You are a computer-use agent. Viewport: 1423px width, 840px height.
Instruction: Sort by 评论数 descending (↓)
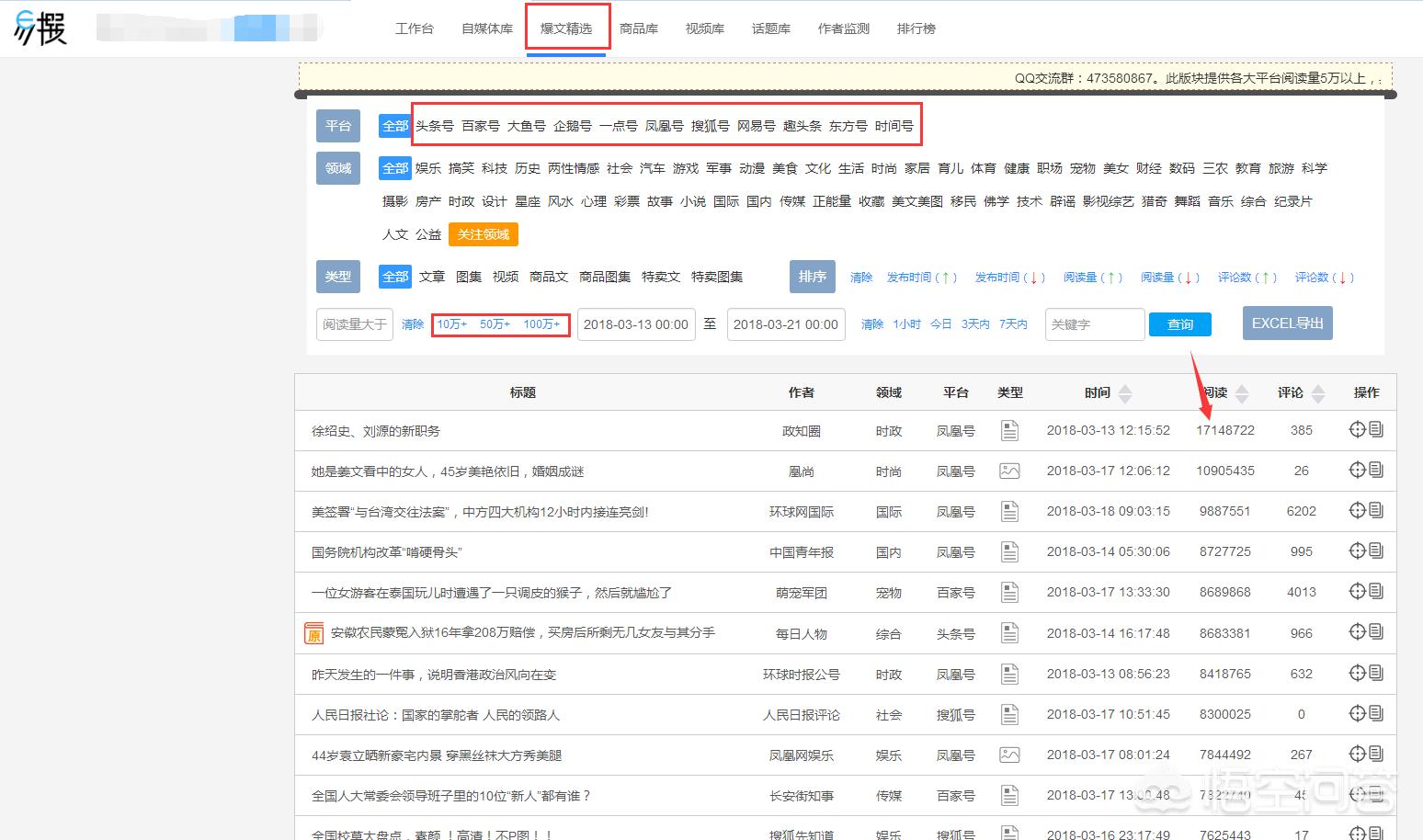point(1325,278)
